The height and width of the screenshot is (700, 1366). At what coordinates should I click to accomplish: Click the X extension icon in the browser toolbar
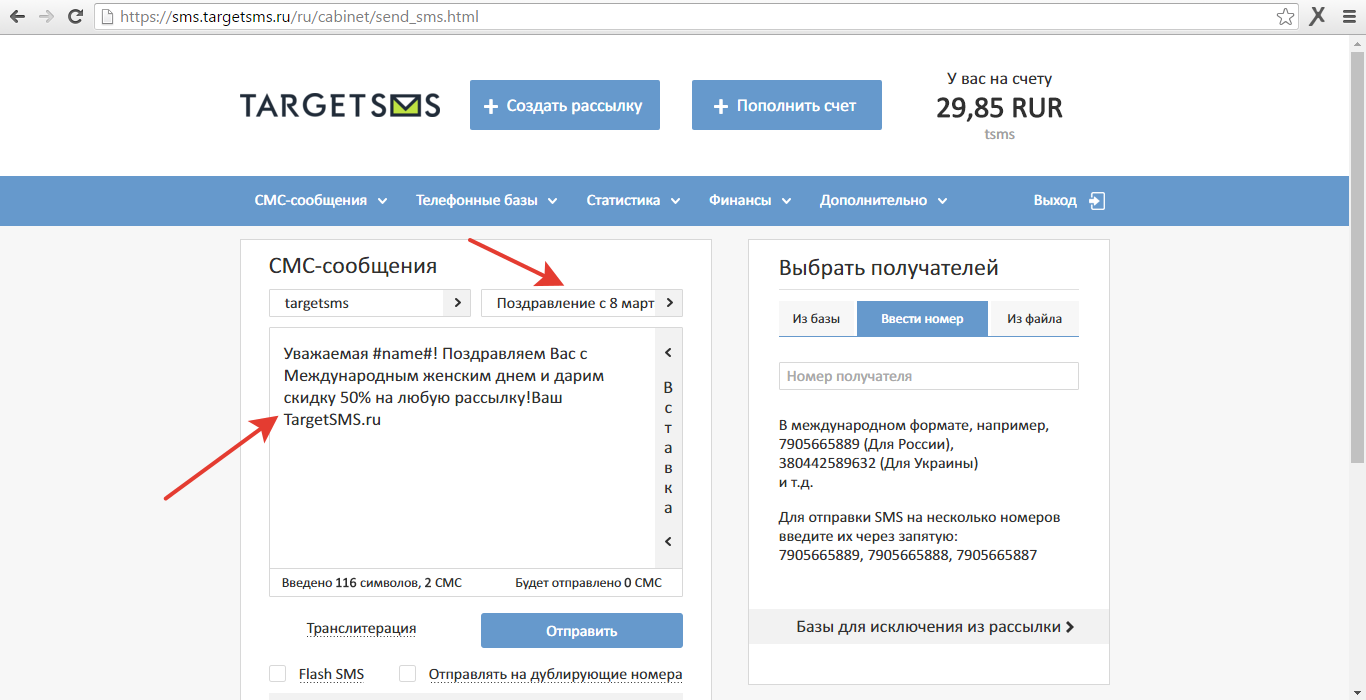click(x=1318, y=16)
